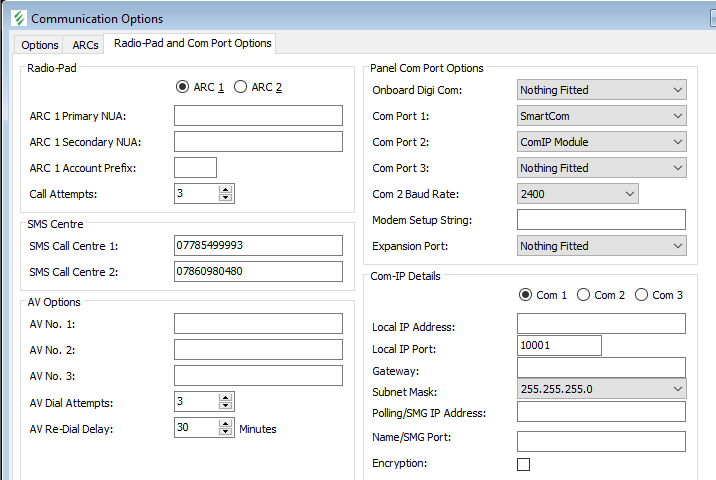Enable the Encryption checkbox

pos(523,464)
